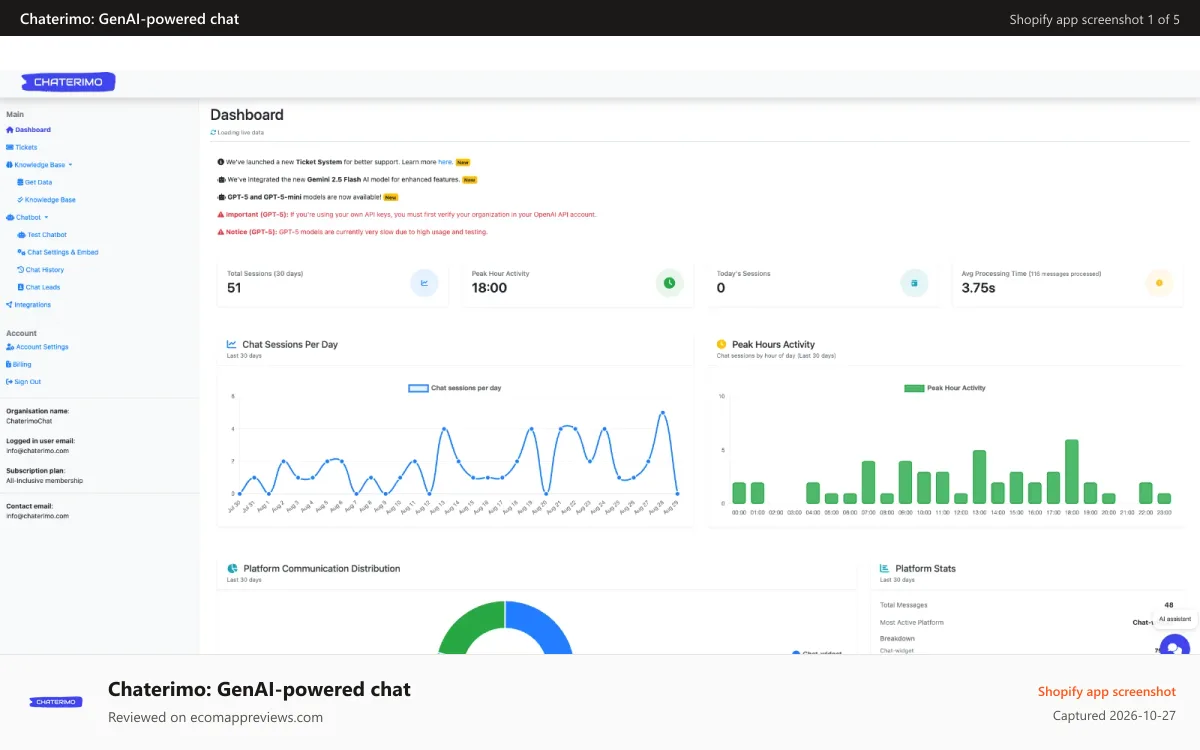Click the chart icon in Total Sessions card
The height and width of the screenshot is (750, 1200).
coord(424,283)
